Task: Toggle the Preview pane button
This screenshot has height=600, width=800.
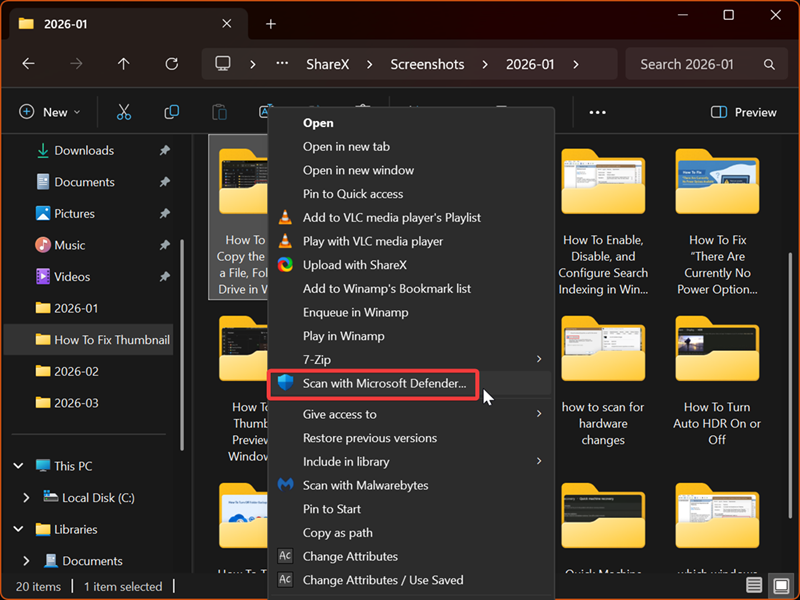Action: point(743,112)
